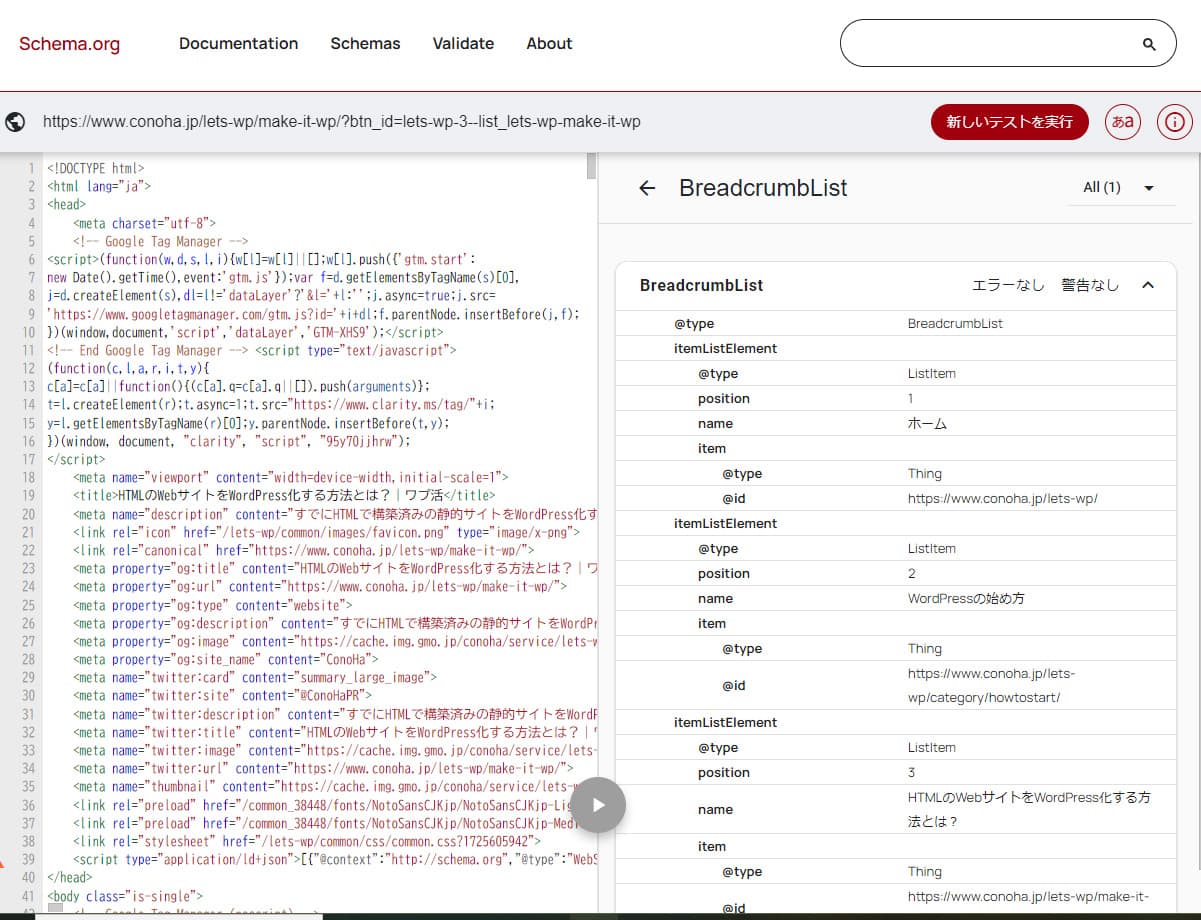The height and width of the screenshot is (920, 1201).
Task: Click the search magnifier icon
Action: (1149, 44)
